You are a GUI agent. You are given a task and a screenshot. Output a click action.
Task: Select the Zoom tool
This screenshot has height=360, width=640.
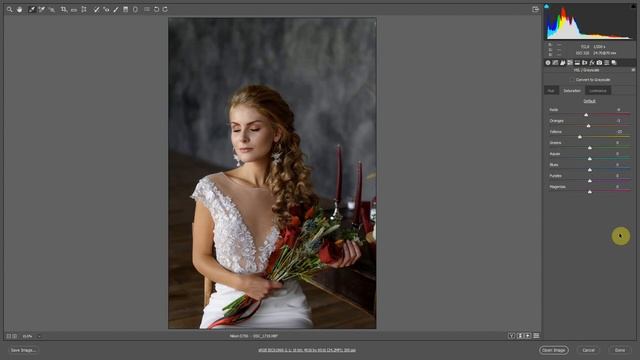click(x=9, y=9)
